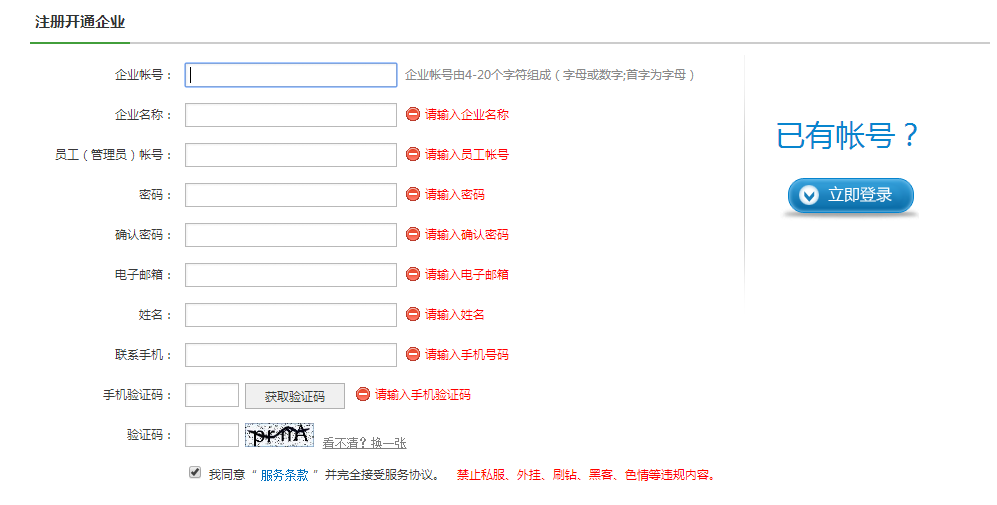
Task: Click the error icon beside 请输入手机号码
Action: tap(413, 354)
